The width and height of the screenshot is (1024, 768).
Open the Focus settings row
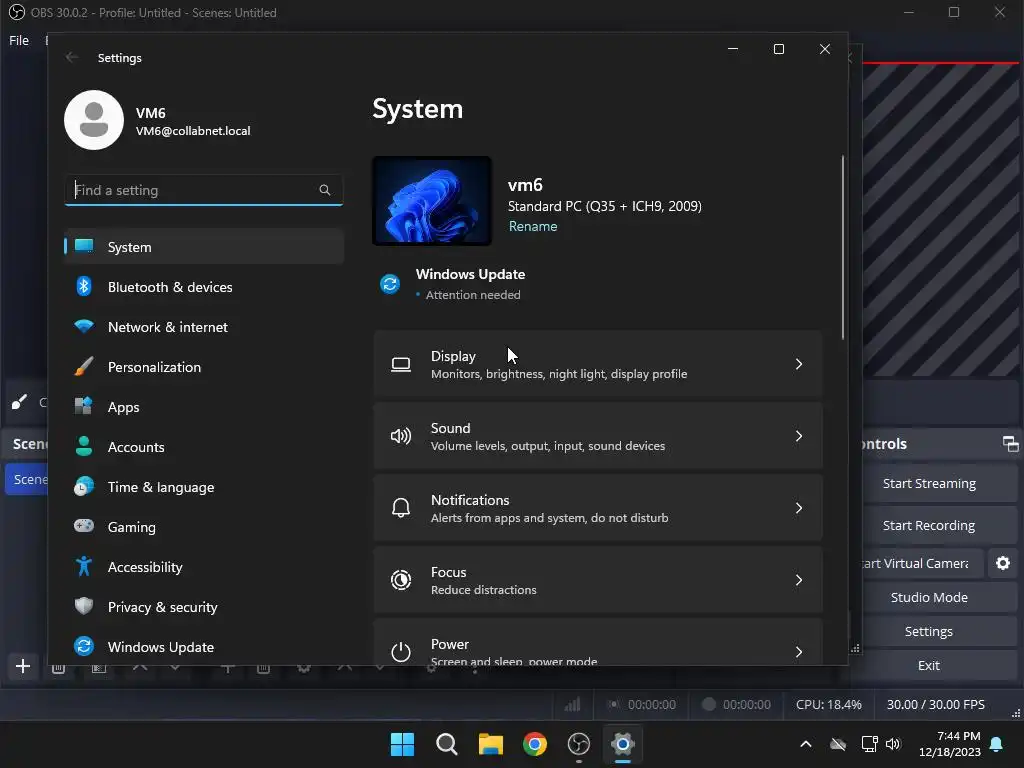pos(598,580)
